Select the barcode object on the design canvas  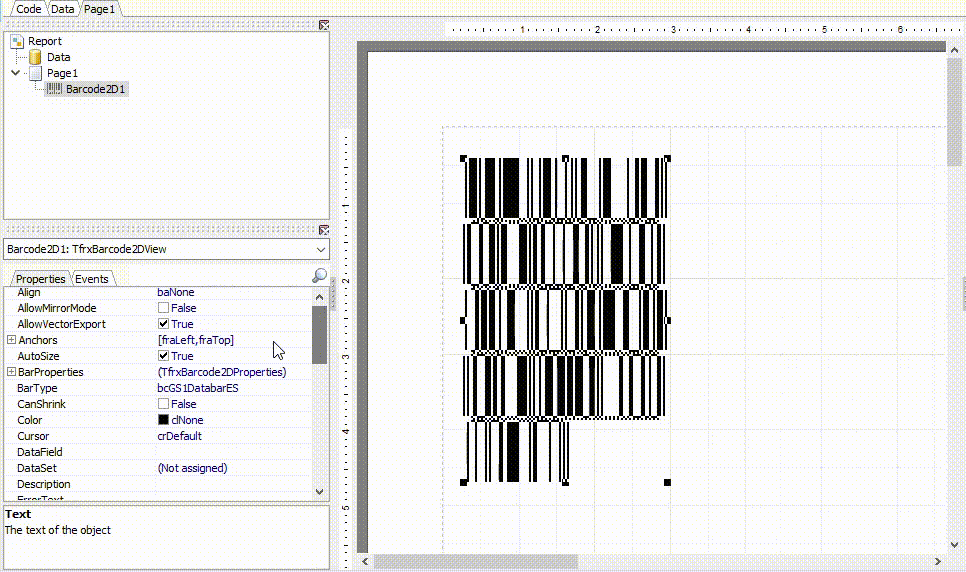[565, 320]
